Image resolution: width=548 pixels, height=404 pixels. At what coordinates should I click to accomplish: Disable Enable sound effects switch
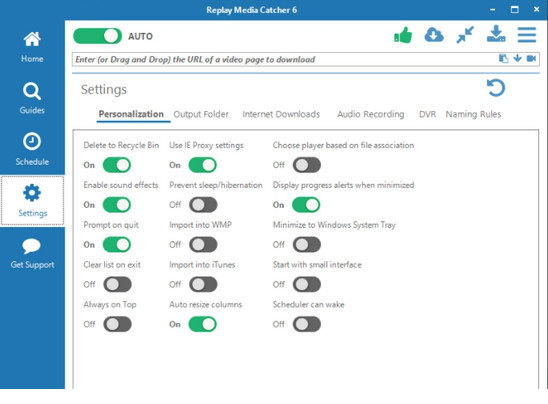pyautogui.click(x=117, y=205)
